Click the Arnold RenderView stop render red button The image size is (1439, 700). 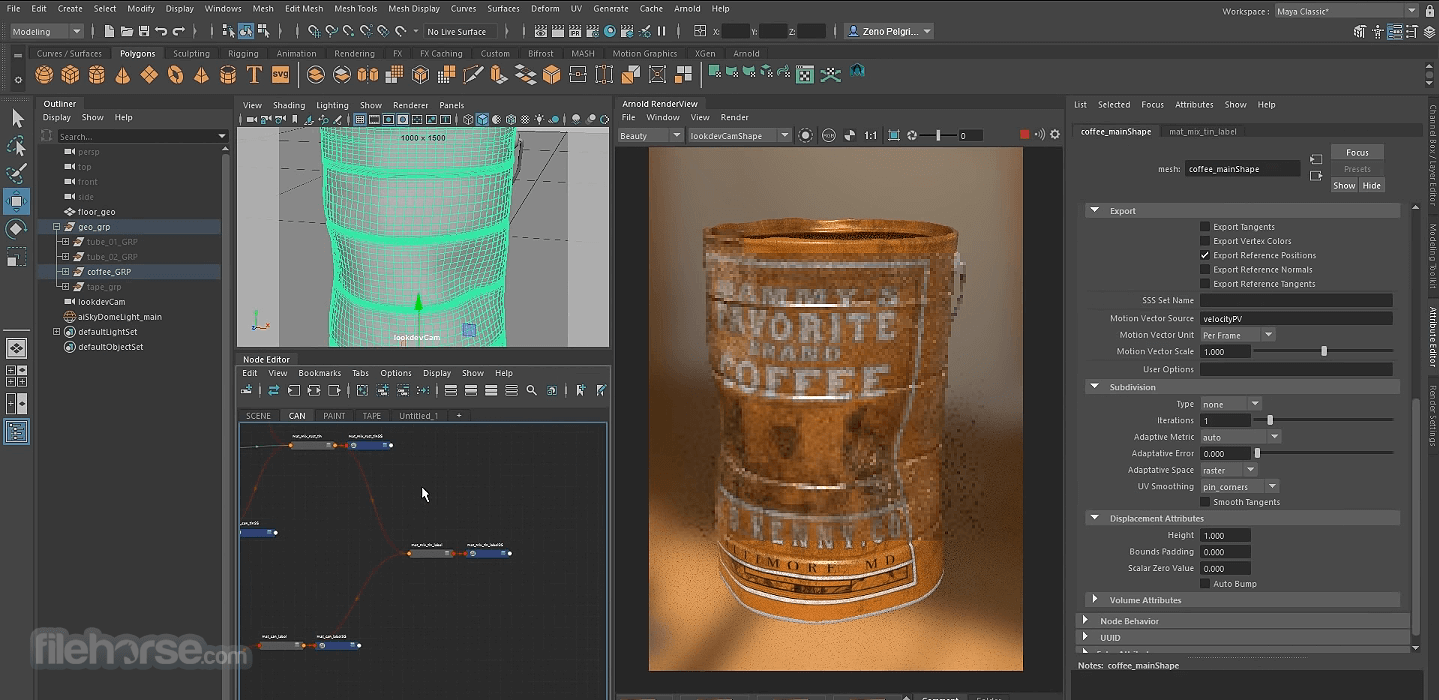pyautogui.click(x=1024, y=135)
